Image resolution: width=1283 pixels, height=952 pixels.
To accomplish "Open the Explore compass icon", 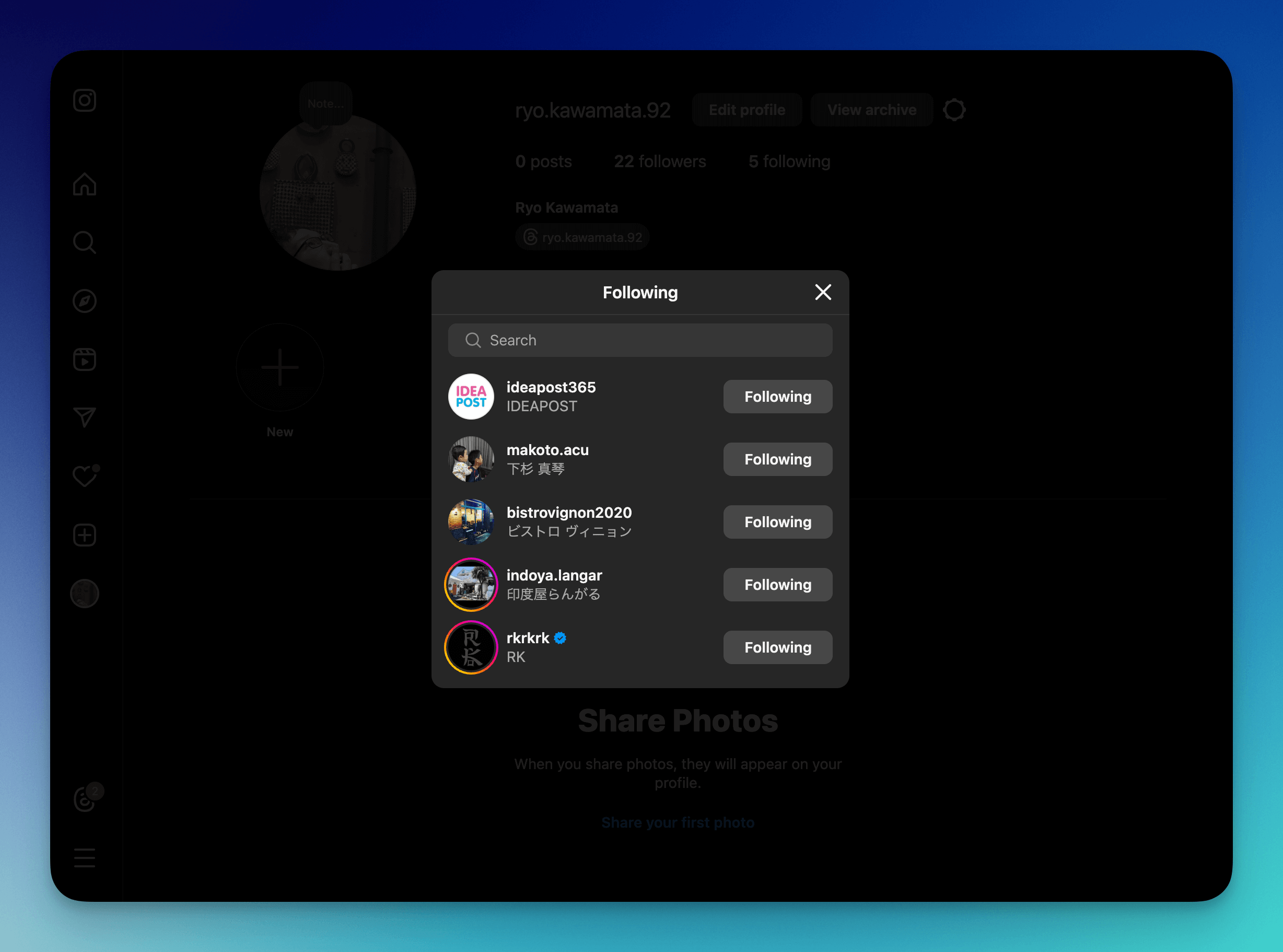I will [84, 301].
